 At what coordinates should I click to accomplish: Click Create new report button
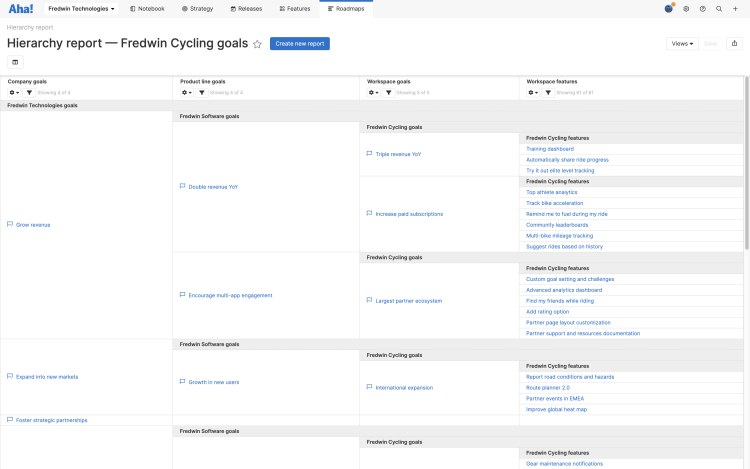[x=300, y=44]
